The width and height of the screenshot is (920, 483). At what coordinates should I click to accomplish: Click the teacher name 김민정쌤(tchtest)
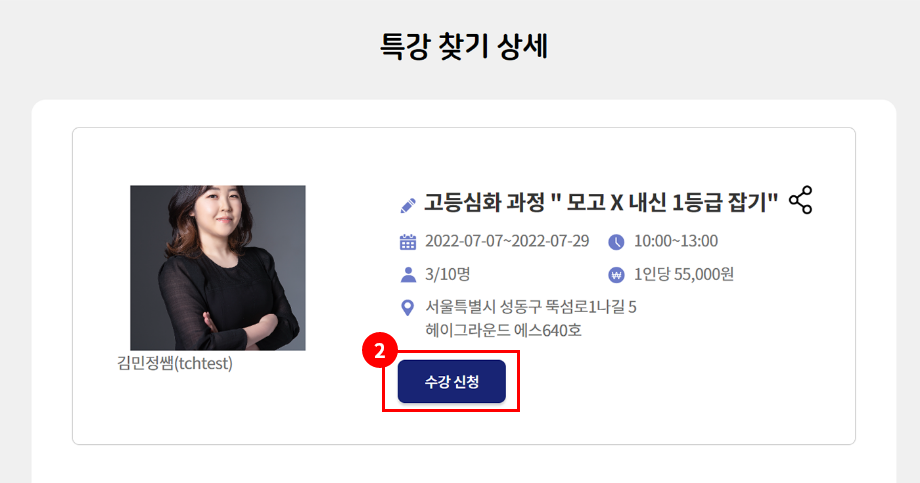(x=175, y=363)
